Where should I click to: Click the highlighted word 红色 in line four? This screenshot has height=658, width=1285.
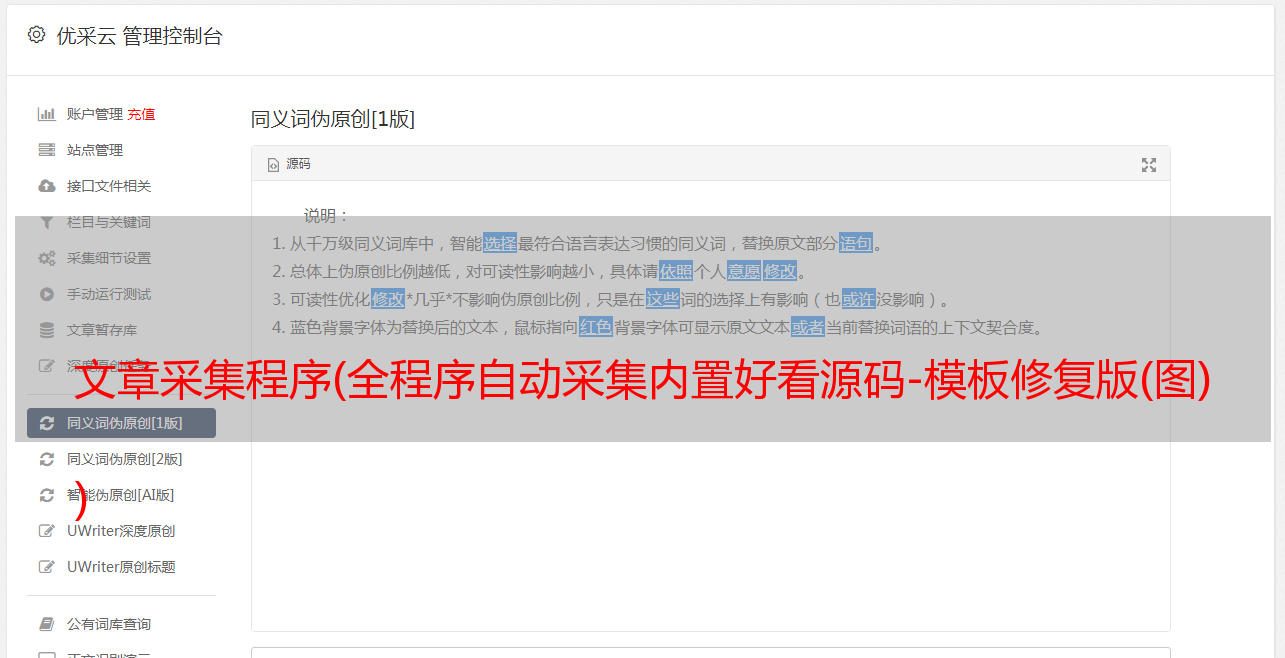[596, 327]
